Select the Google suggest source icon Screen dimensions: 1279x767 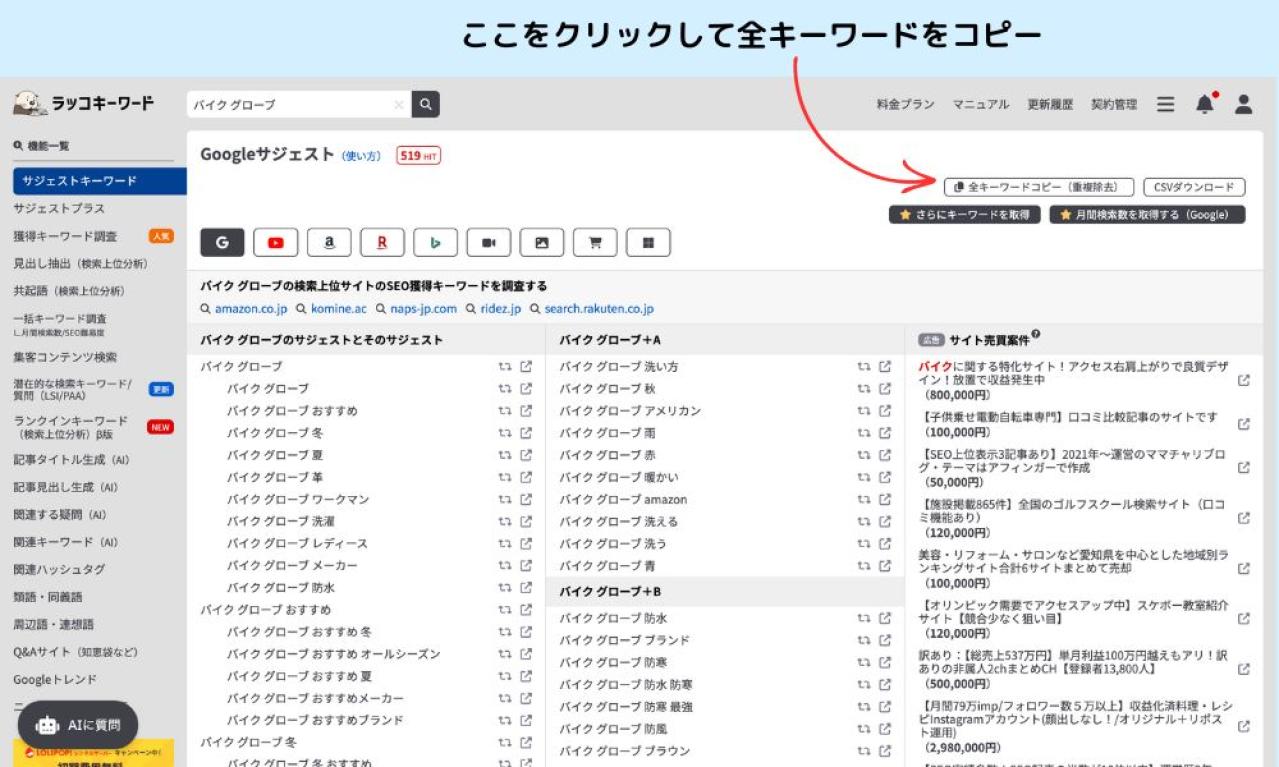[x=222, y=242]
